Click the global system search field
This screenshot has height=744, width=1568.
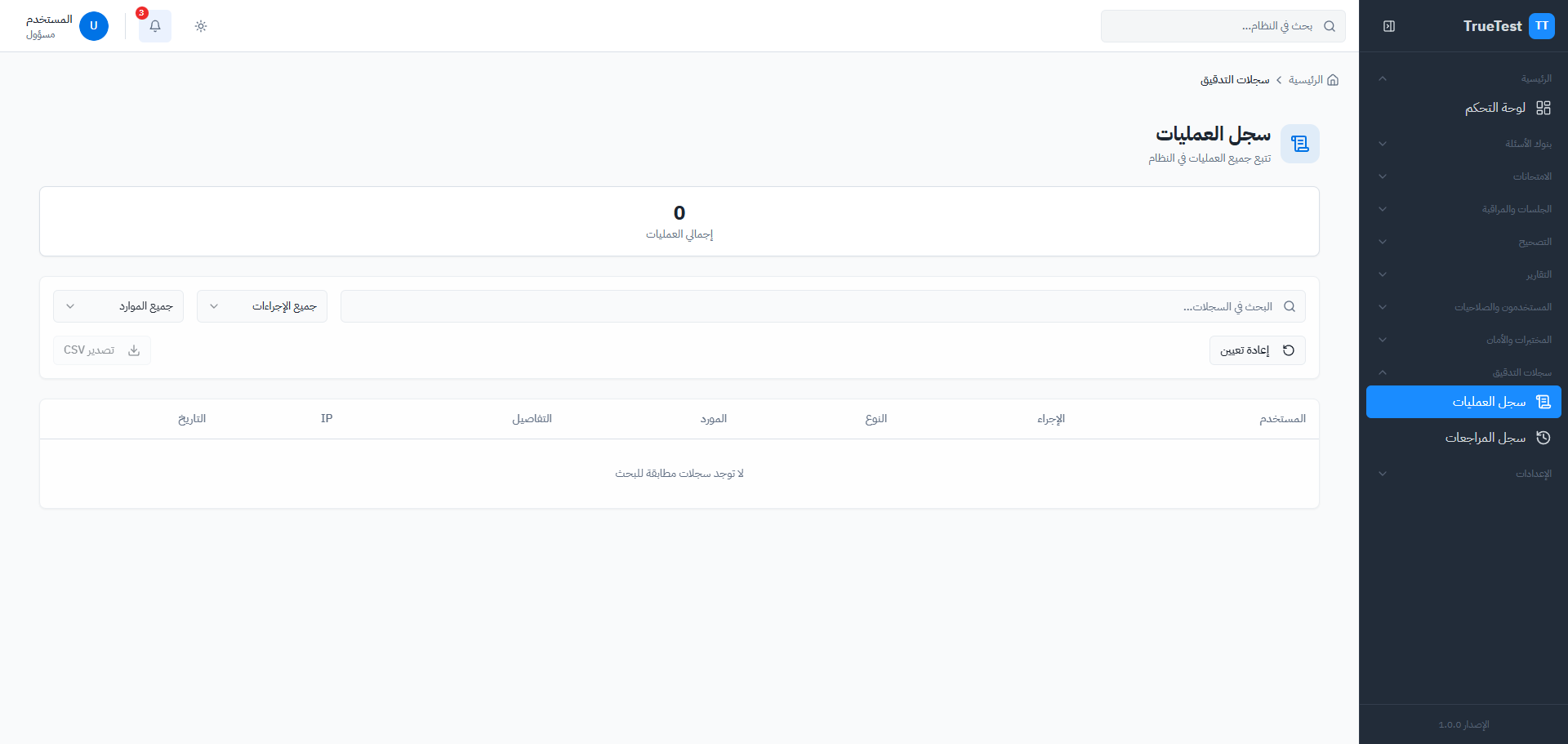pyautogui.click(x=1217, y=26)
